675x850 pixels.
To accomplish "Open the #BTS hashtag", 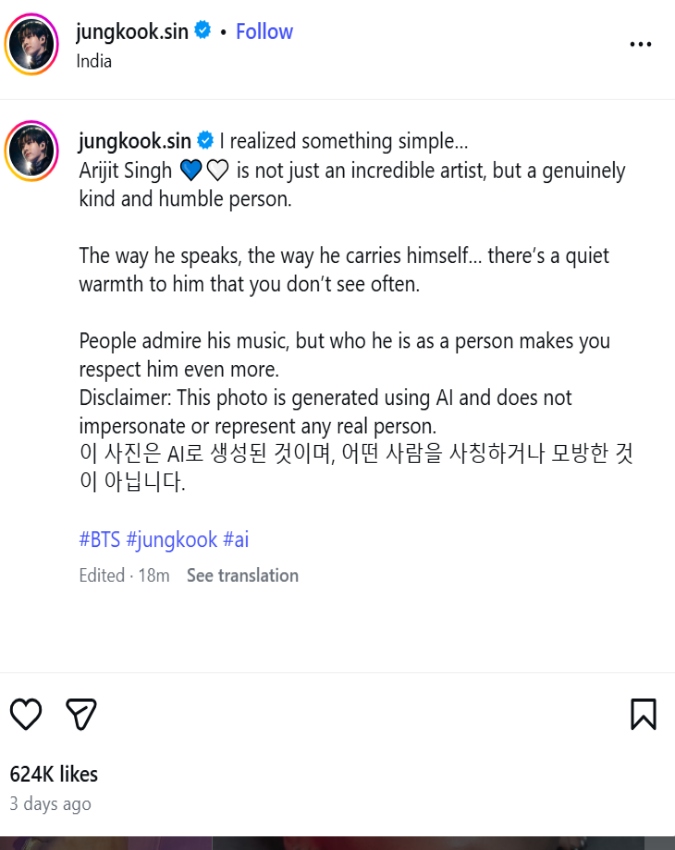I will [100, 539].
